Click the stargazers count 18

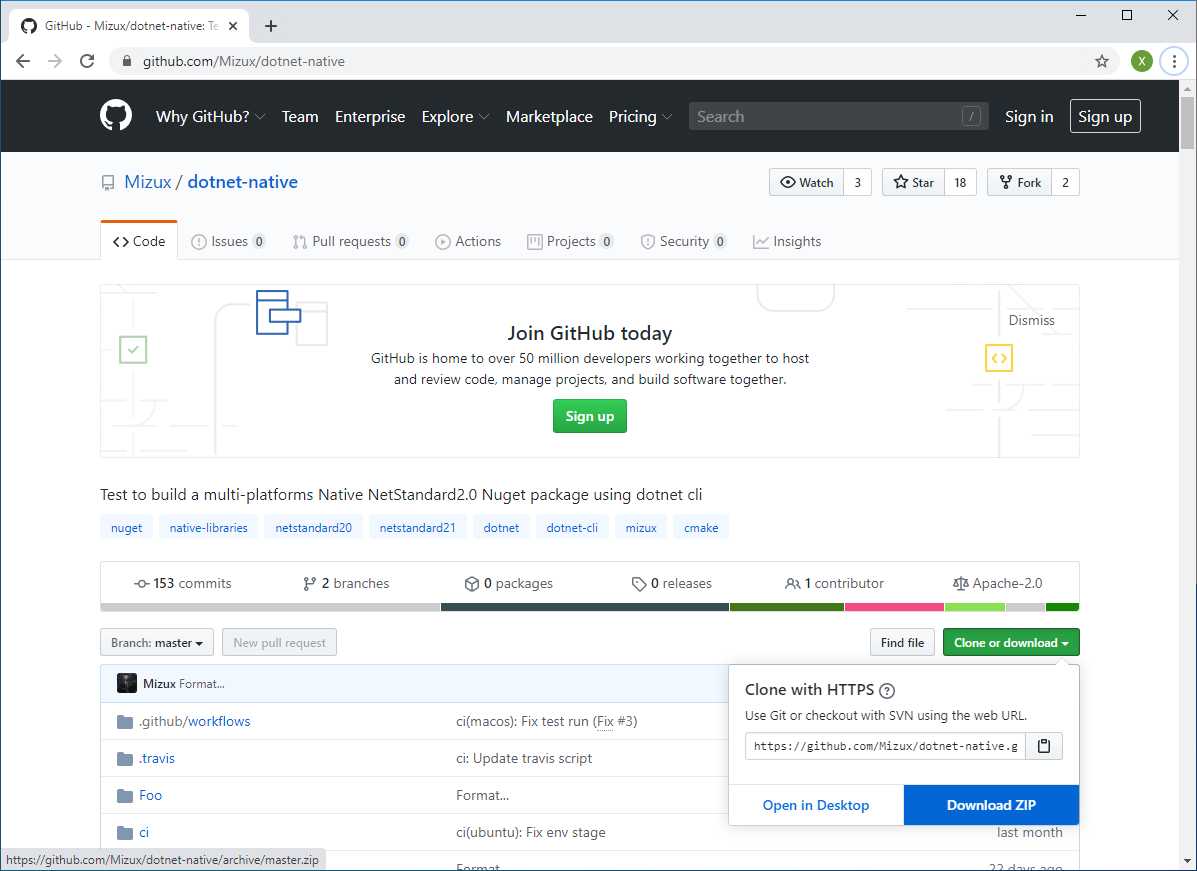pos(960,182)
